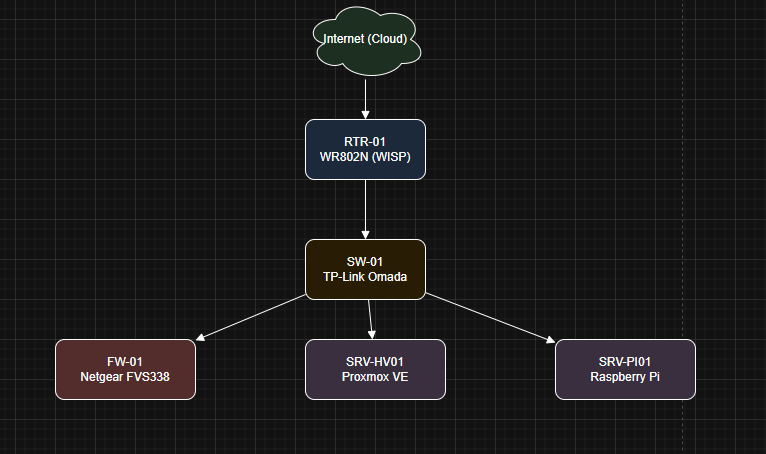Click the connector from RTR-01 to SW-01
Image resolution: width=766 pixels, height=454 pixels.
pos(365,209)
